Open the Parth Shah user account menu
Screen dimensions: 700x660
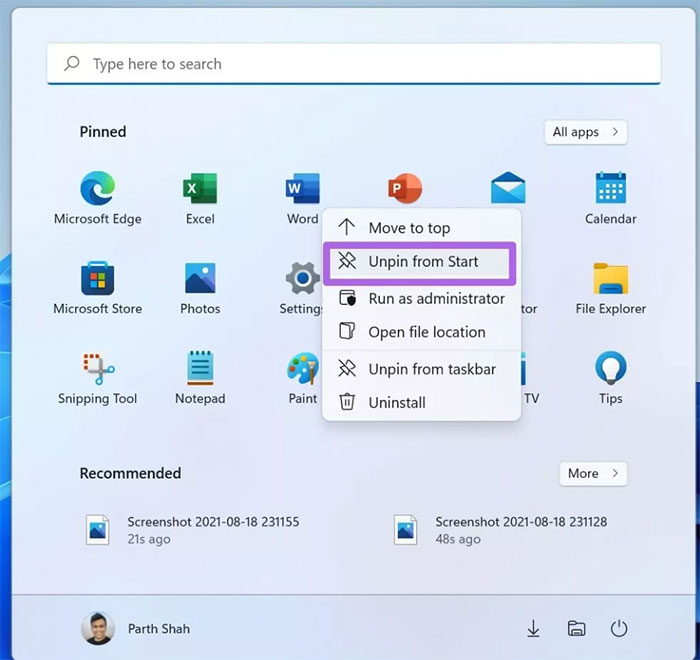pos(135,628)
